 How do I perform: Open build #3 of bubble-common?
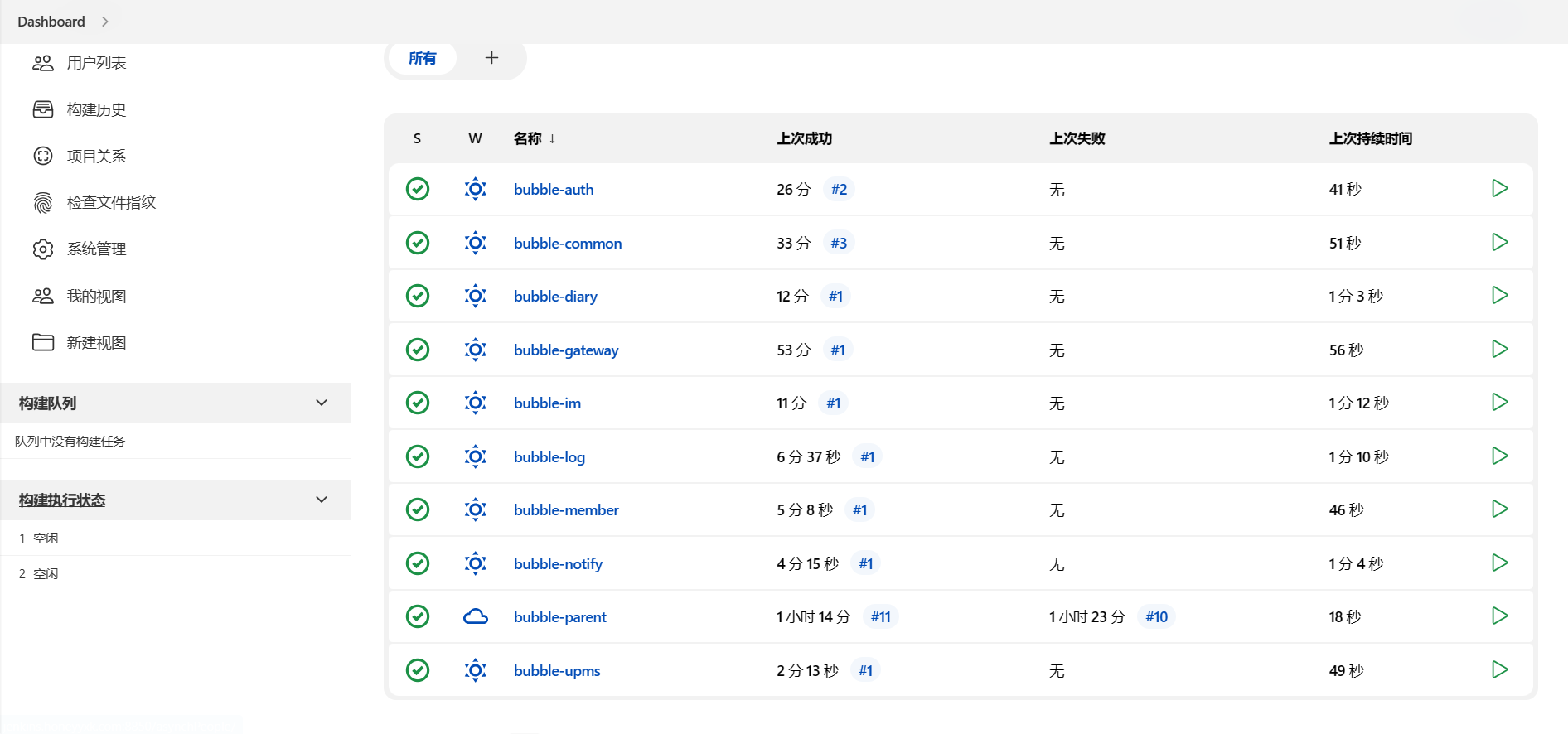point(839,243)
